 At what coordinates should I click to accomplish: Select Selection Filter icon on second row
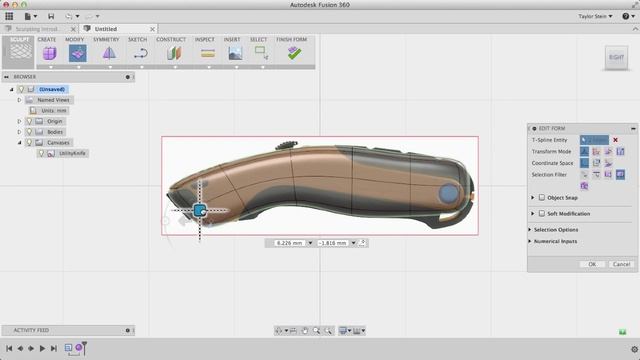click(584, 186)
